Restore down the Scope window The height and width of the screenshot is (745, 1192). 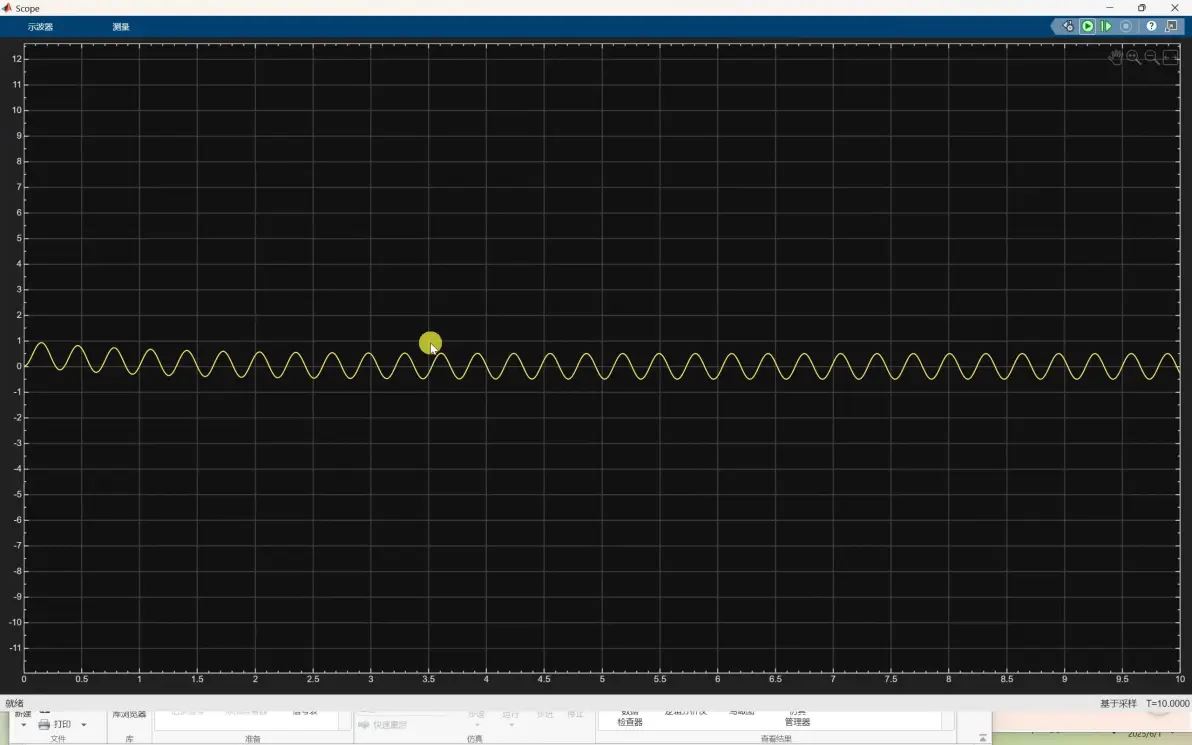click(x=1142, y=8)
